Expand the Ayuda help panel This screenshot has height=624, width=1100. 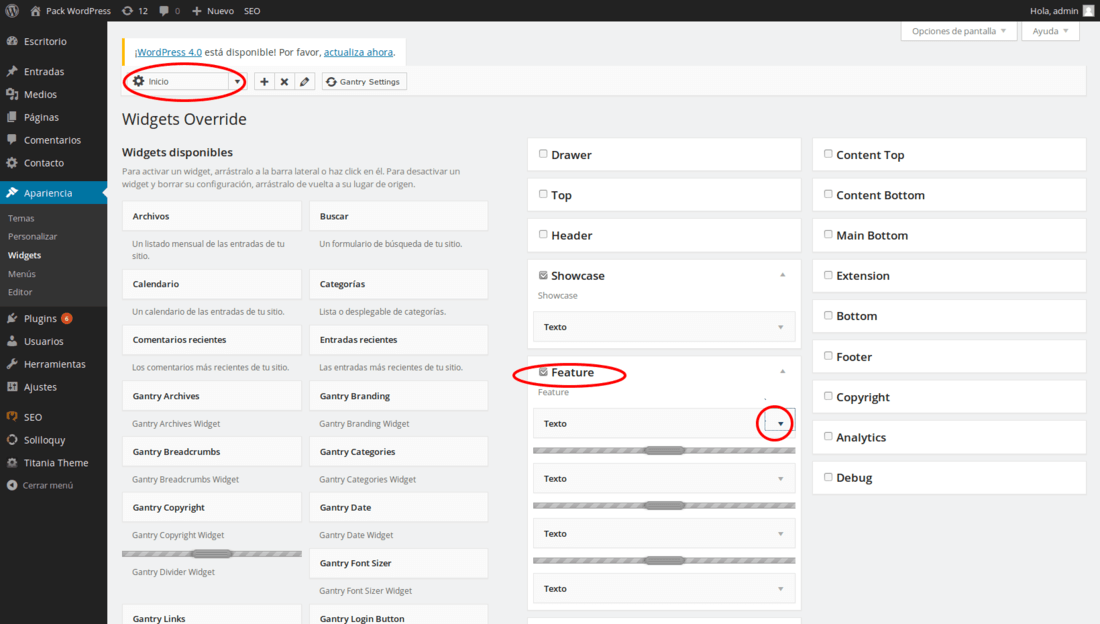(x=1050, y=31)
